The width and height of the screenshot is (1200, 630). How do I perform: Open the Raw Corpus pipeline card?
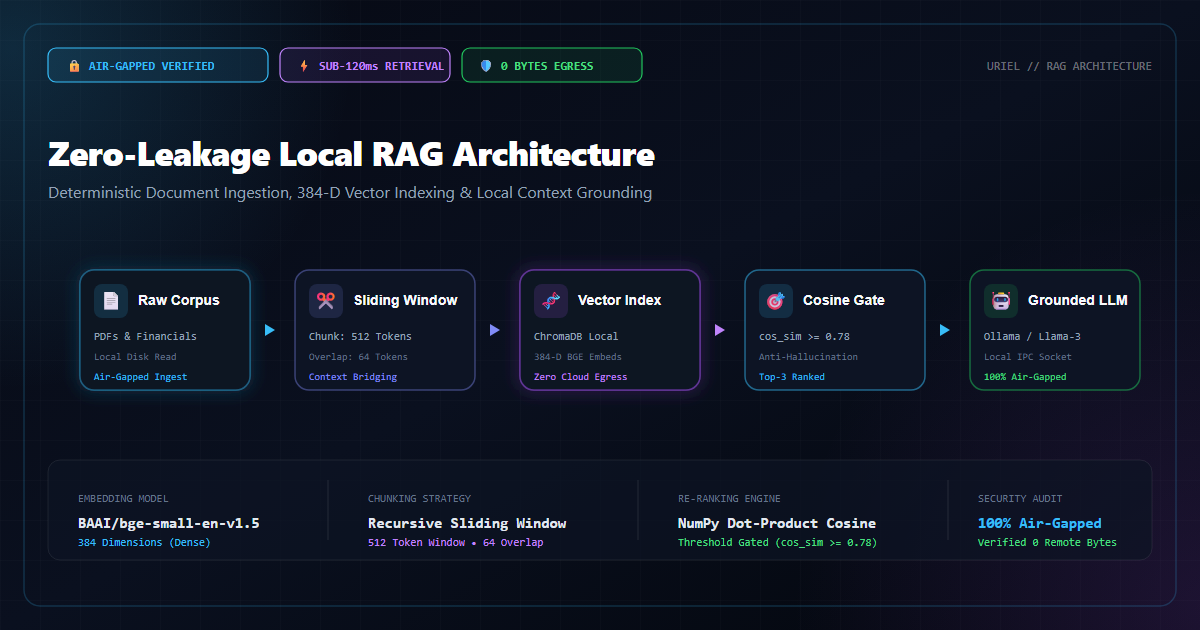165,330
